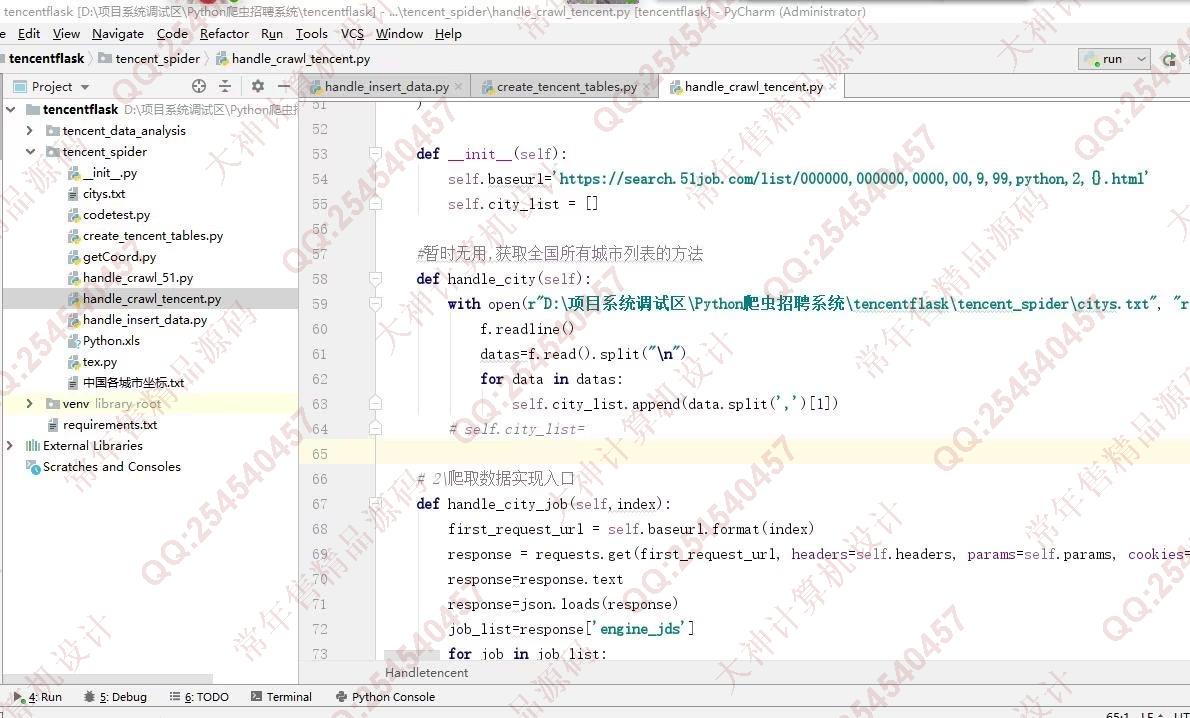Viewport: 1190px width, 718px height.
Task: Collapse the tencent_spider folder
Action: pyautogui.click(x=30, y=152)
